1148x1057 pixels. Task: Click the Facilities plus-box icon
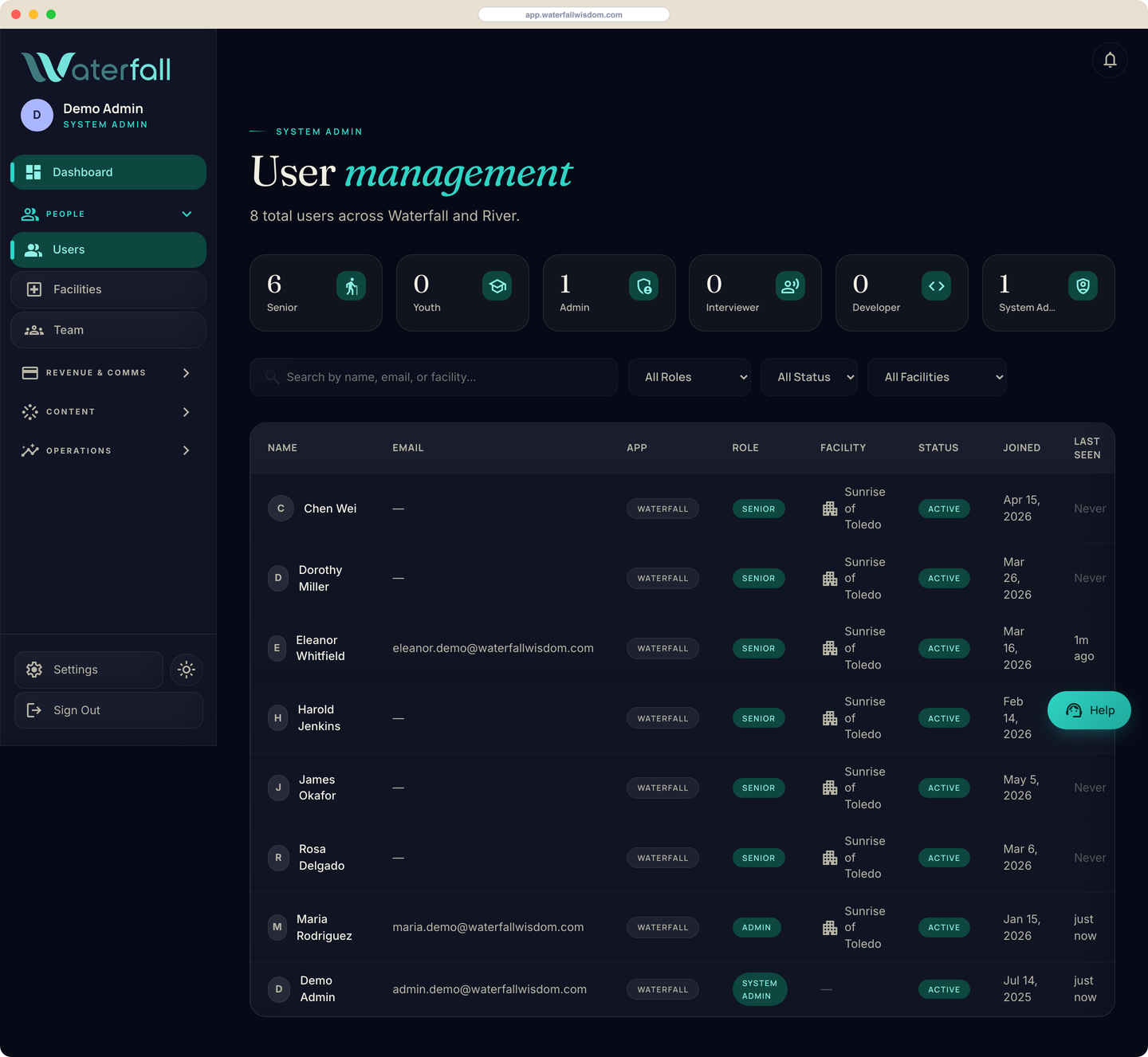pos(34,289)
